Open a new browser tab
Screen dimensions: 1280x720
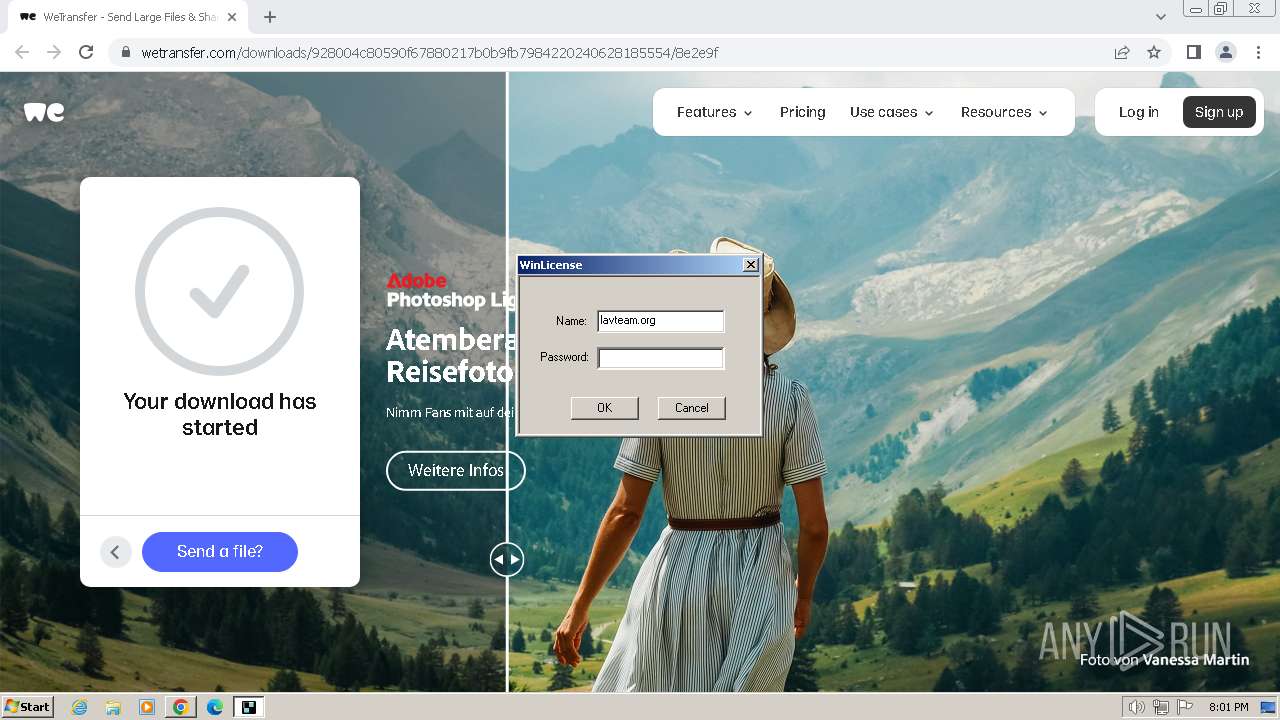pyautogui.click(x=270, y=17)
